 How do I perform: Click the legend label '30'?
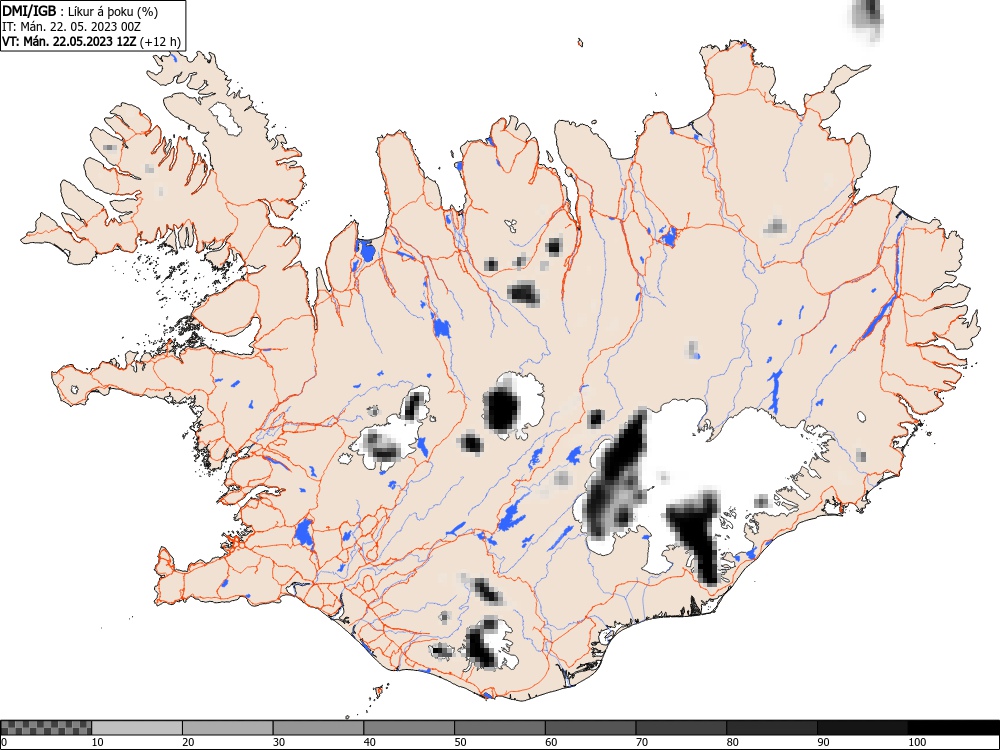279,742
